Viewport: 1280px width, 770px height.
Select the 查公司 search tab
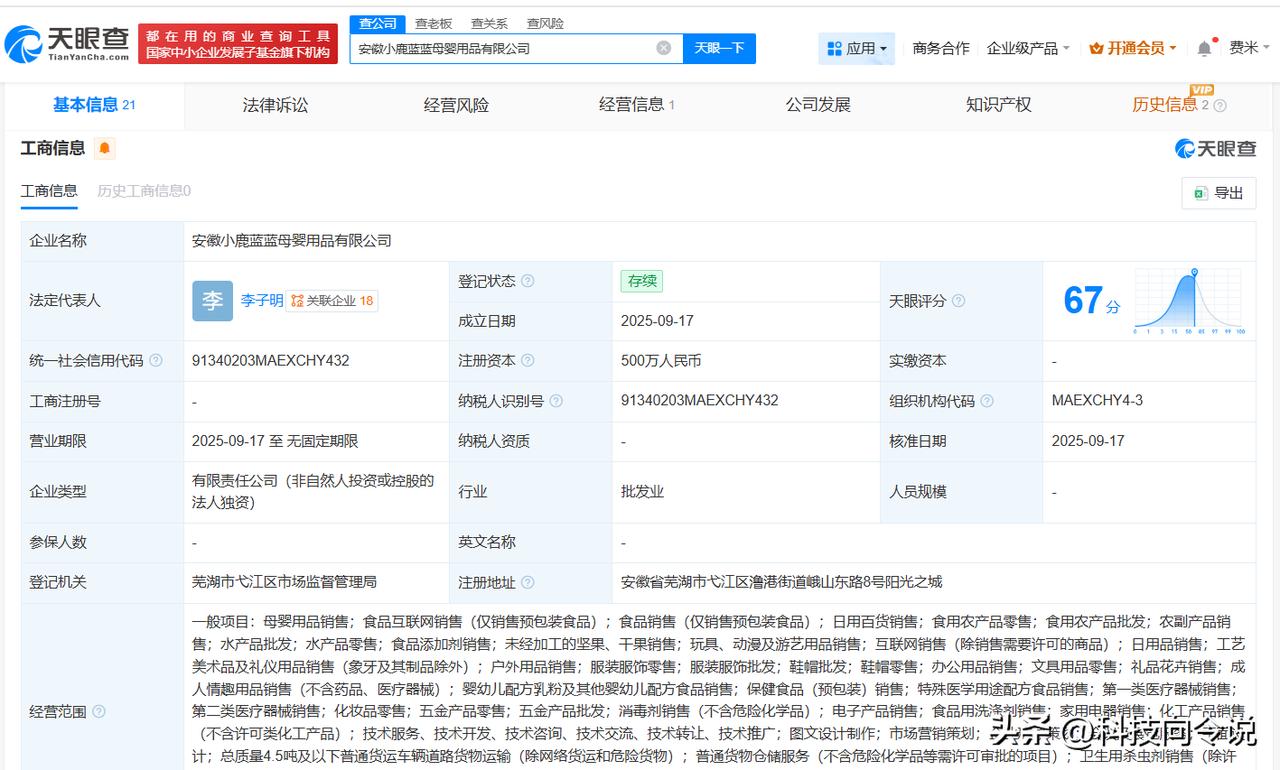tap(378, 23)
